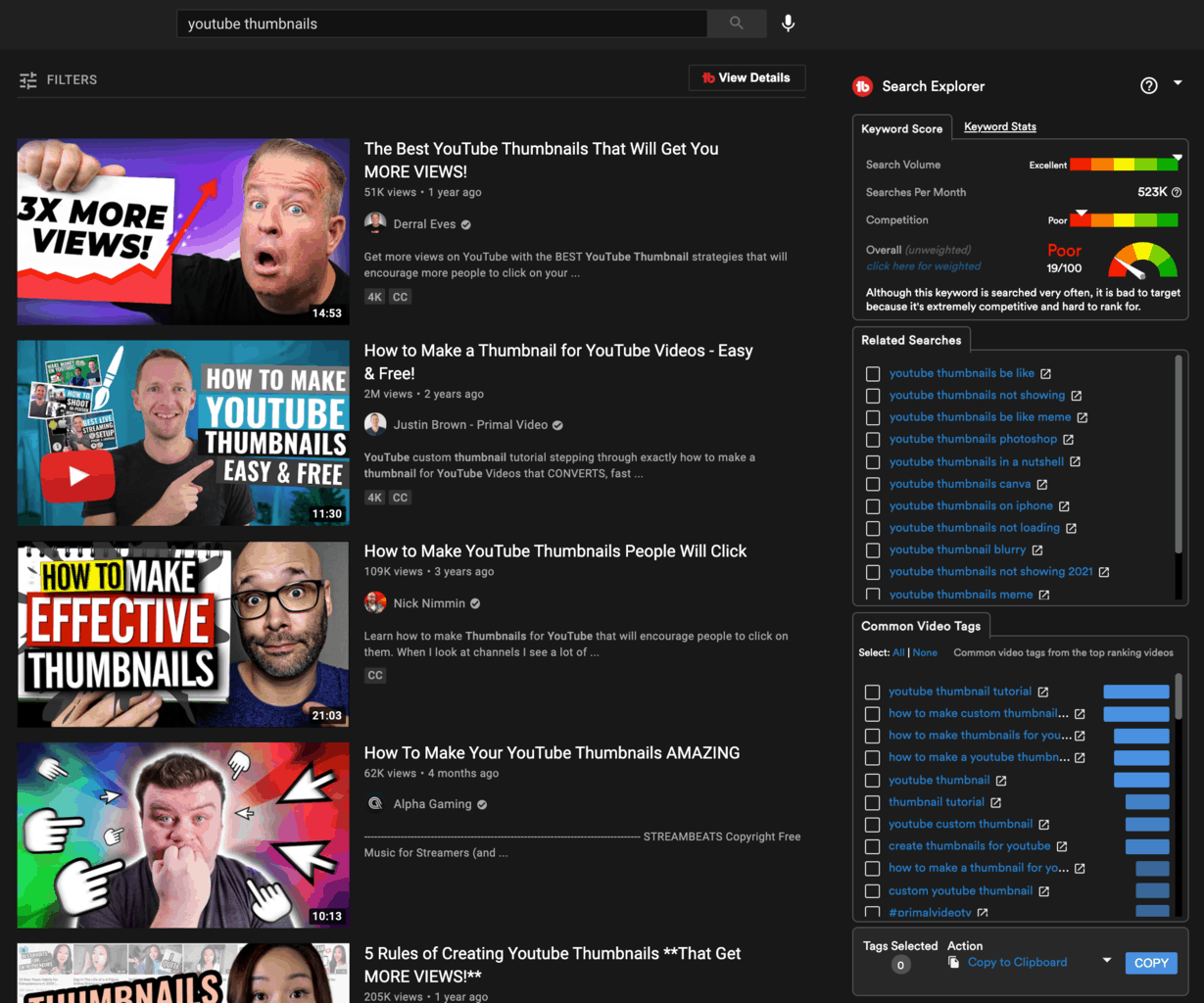Open external link for 'youtube thumbnail tutorial' tag

click(1043, 693)
